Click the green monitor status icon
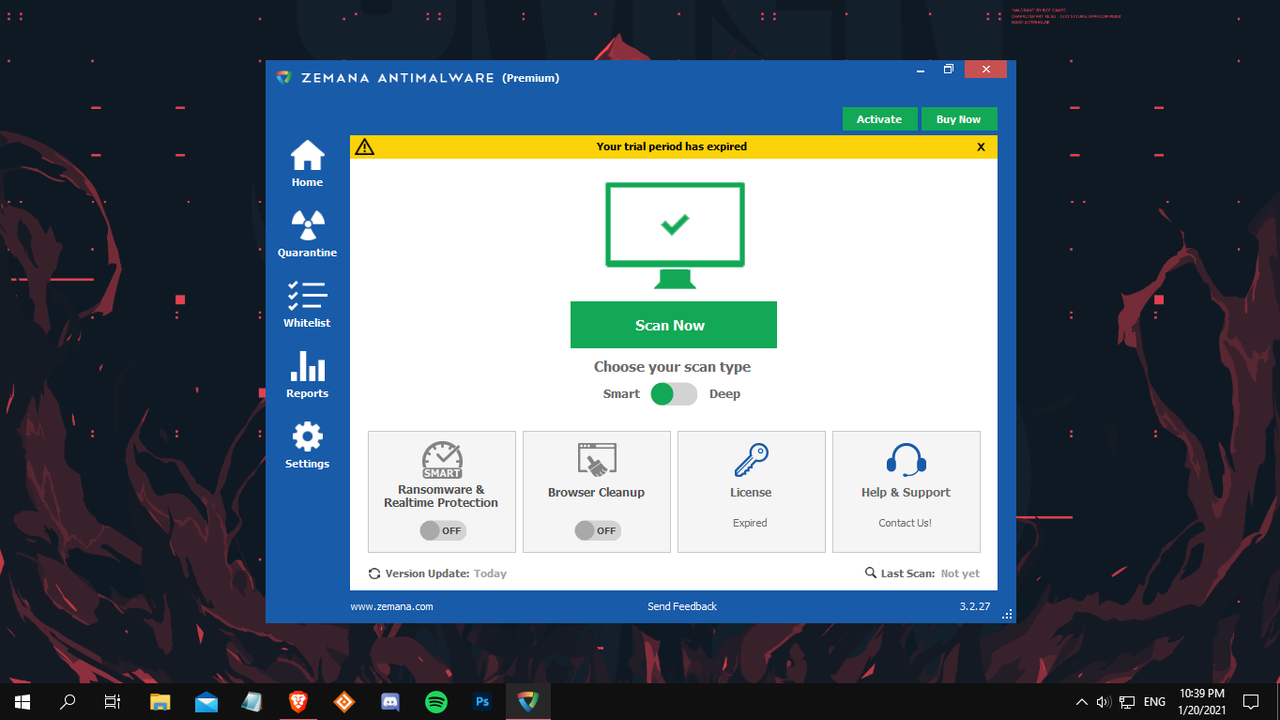This screenshot has height=720, width=1280. 675,236
